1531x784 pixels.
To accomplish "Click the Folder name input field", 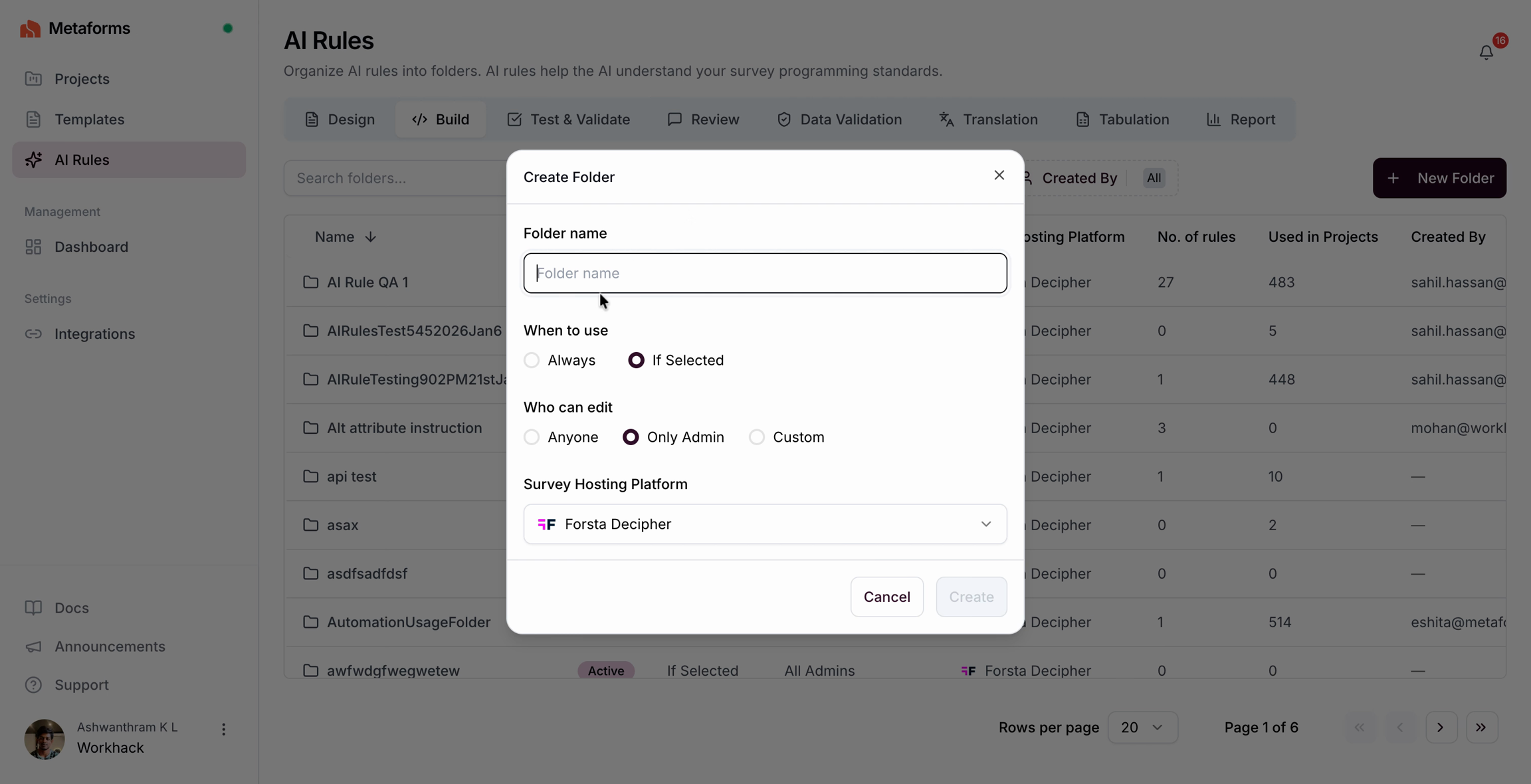I will (x=765, y=273).
